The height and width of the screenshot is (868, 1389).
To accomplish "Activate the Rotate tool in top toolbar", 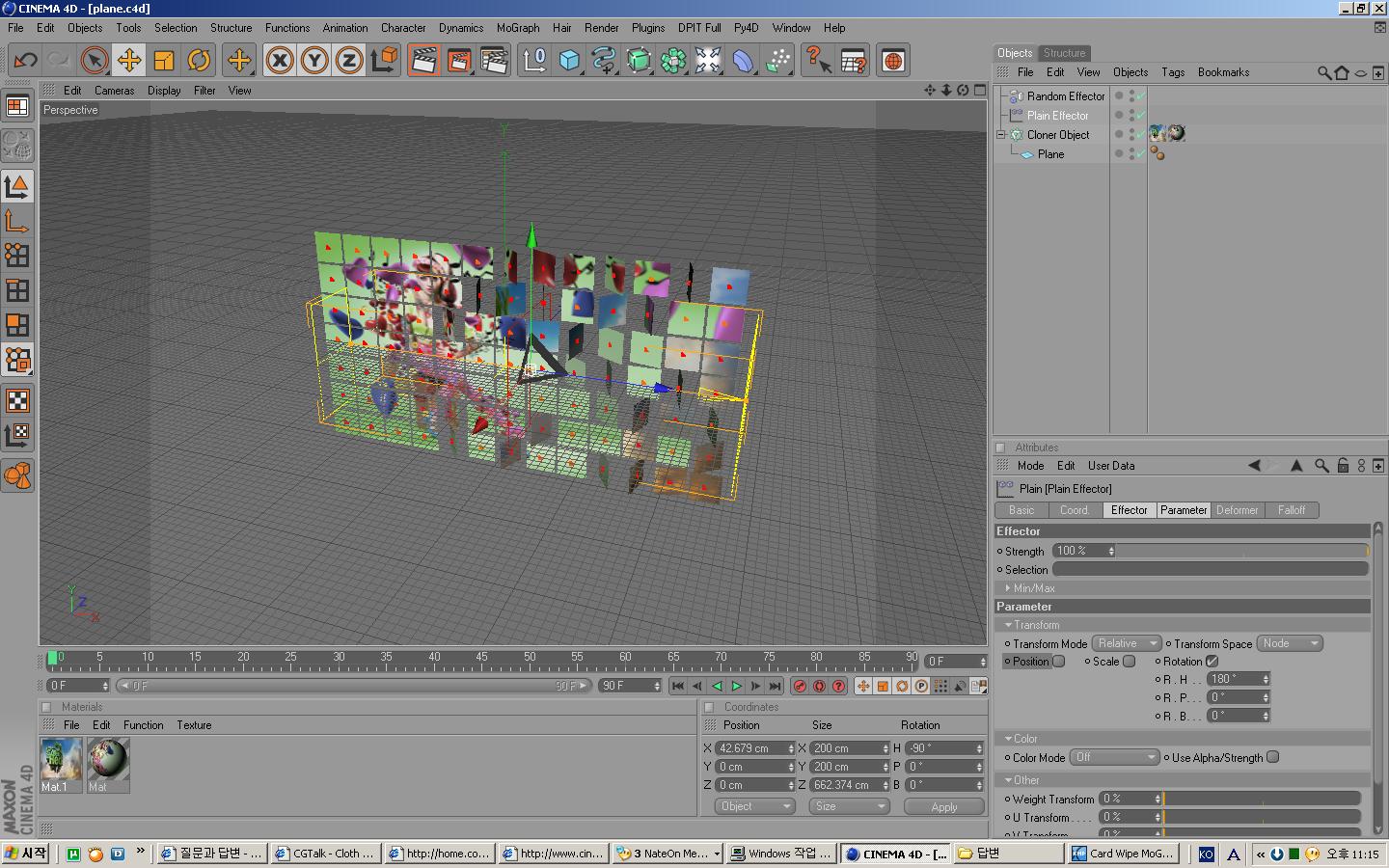I will (x=199, y=60).
